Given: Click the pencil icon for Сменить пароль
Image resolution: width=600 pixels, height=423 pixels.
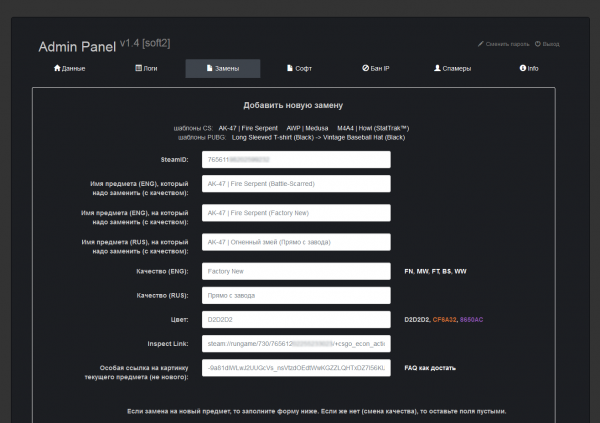Looking at the screenshot, I should click(x=481, y=44).
